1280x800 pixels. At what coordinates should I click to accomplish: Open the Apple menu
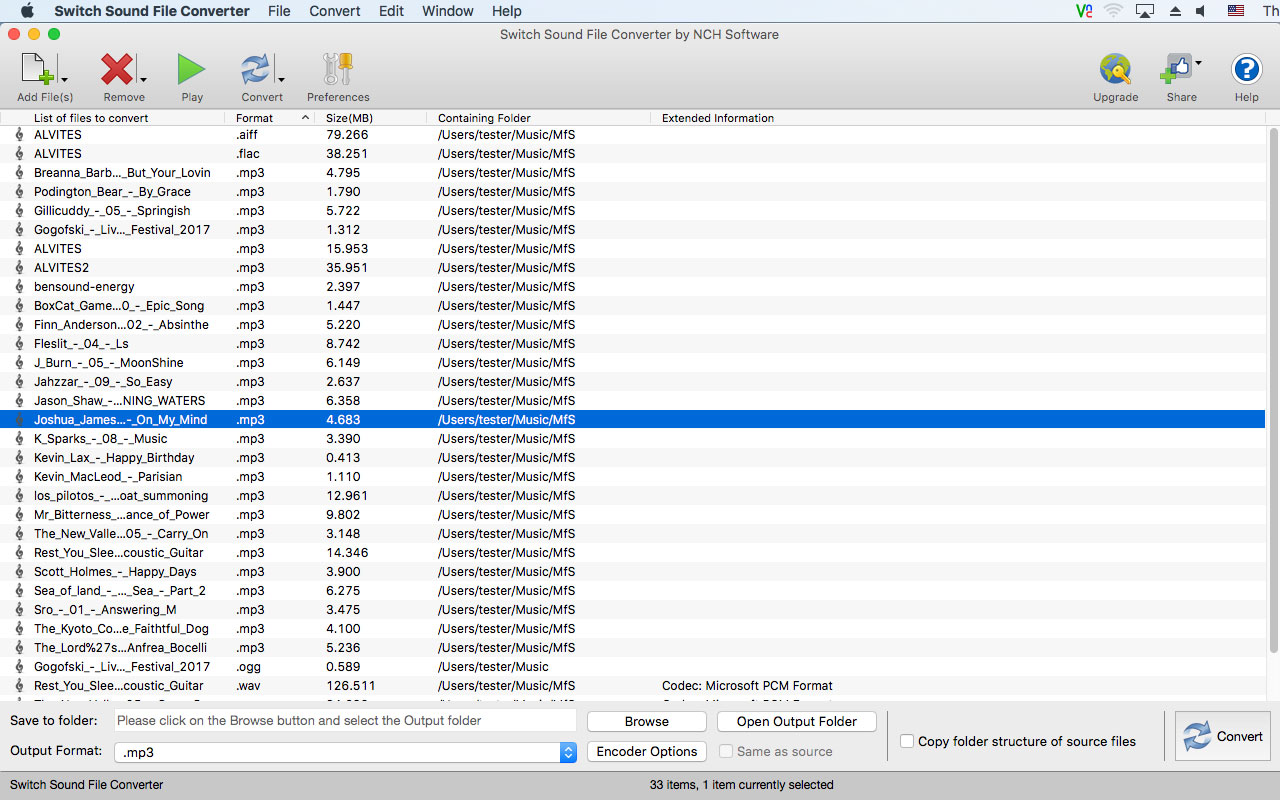(27, 11)
